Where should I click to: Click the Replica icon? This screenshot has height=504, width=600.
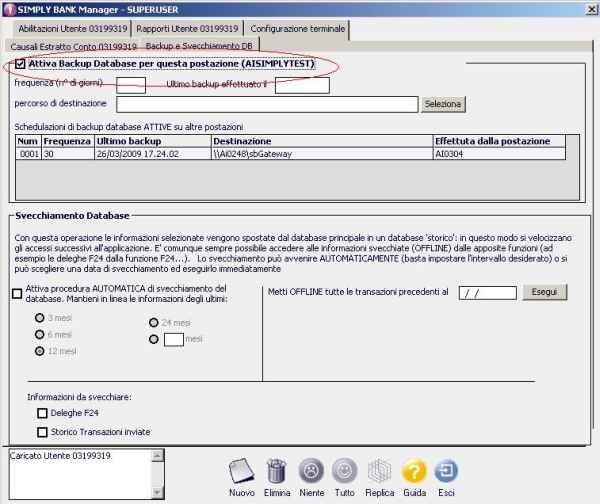click(379, 471)
